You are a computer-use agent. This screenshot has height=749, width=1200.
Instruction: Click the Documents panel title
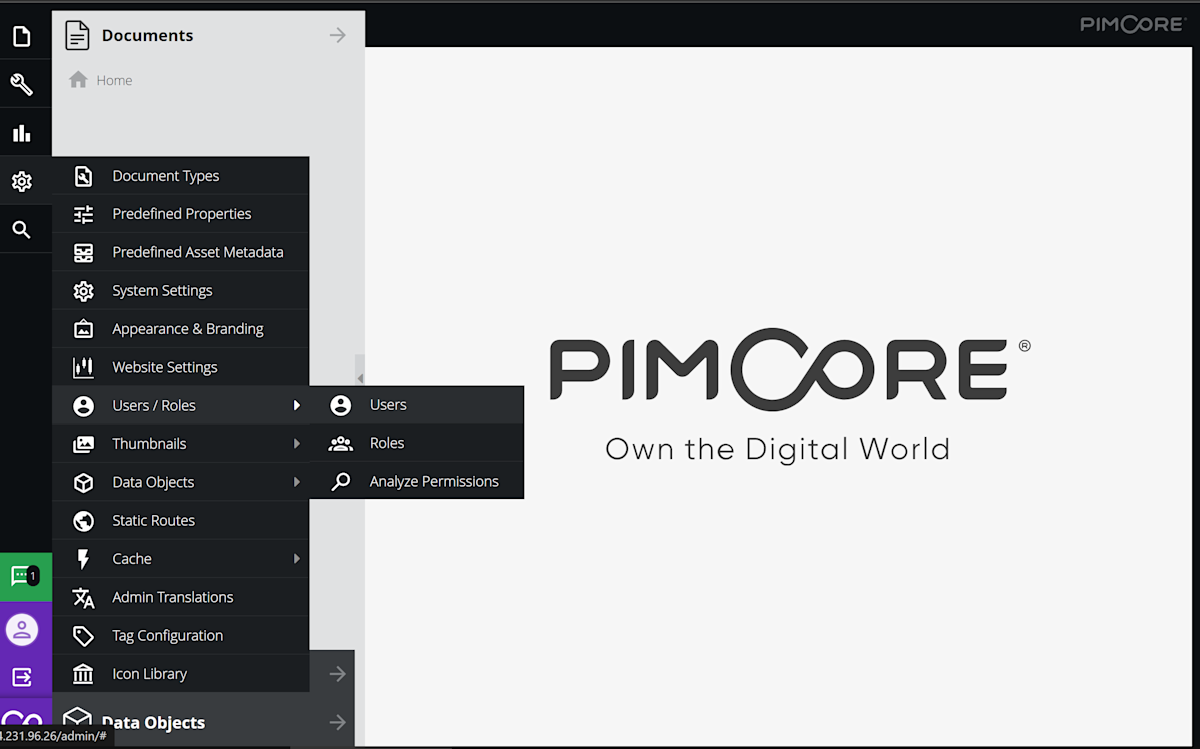pyautogui.click(x=147, y=35)
